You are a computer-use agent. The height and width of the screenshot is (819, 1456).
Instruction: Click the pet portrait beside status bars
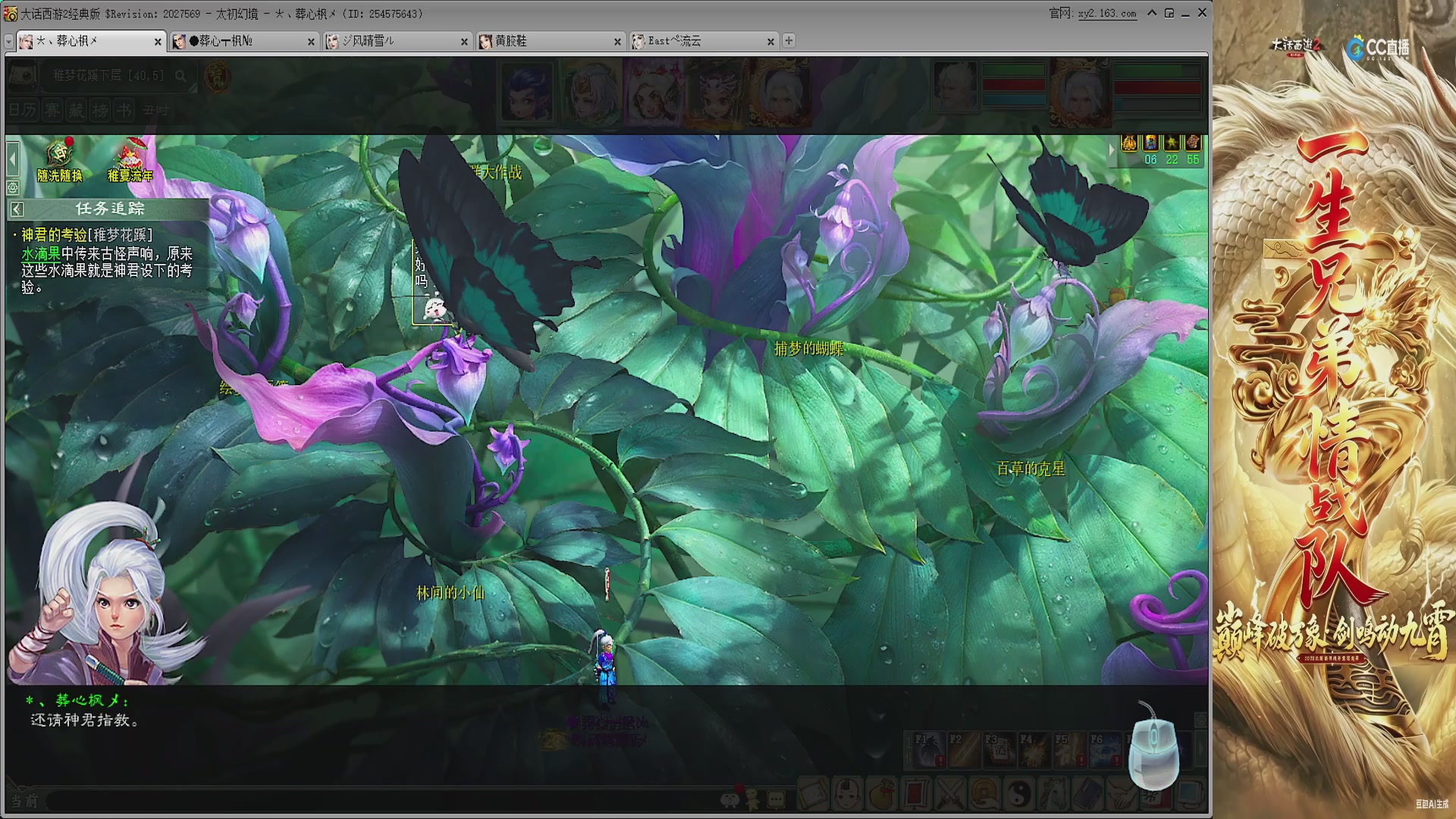[x=956, y=87]
